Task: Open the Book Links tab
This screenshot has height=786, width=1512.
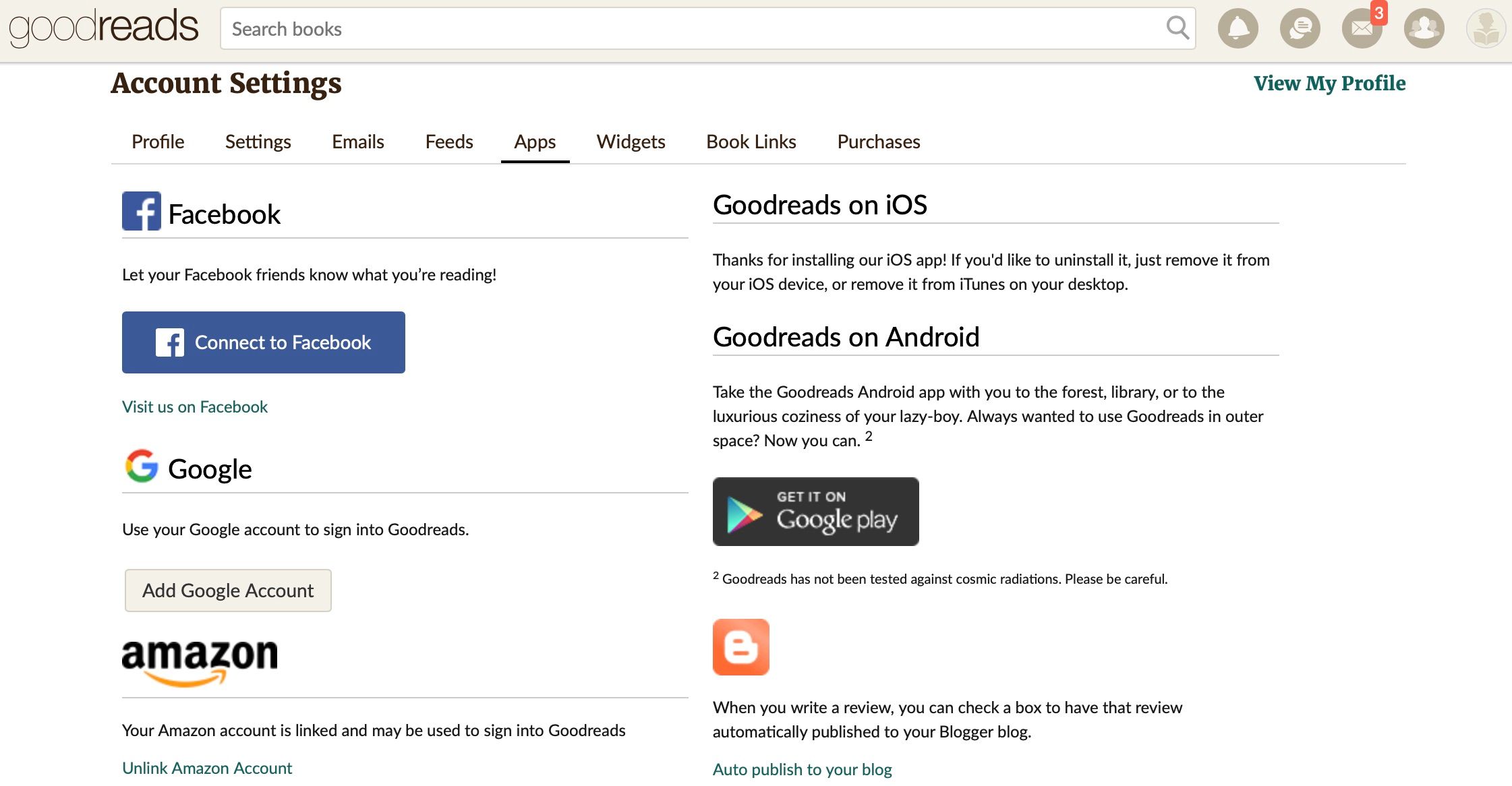Action: click(x=751, y=142)
